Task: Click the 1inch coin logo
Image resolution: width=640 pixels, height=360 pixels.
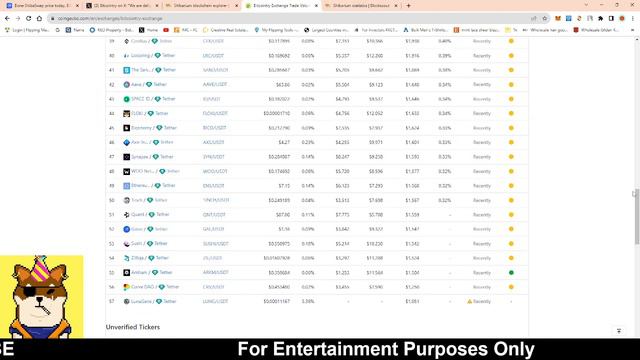Action: pos(127,200)
